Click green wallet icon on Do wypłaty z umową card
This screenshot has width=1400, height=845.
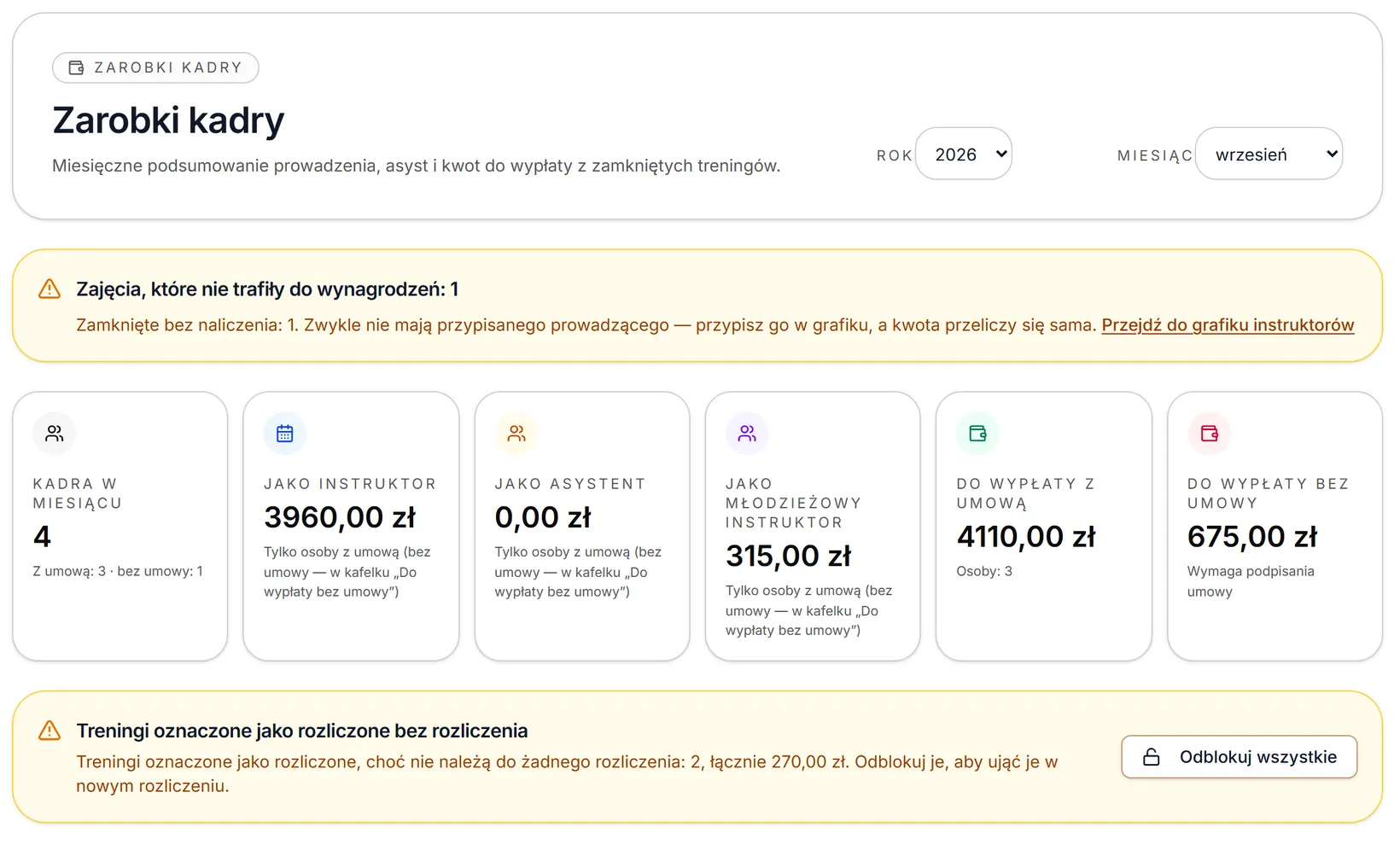point(978,434)
